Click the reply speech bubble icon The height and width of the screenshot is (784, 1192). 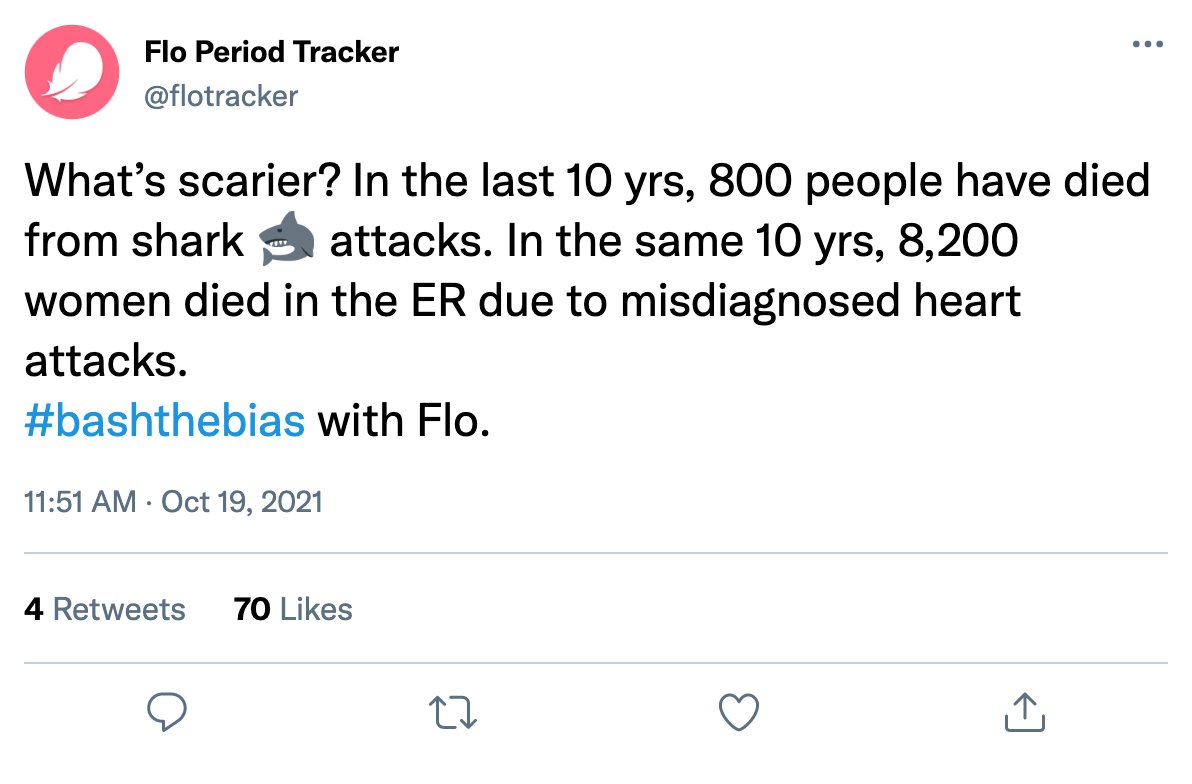point(166,713)
